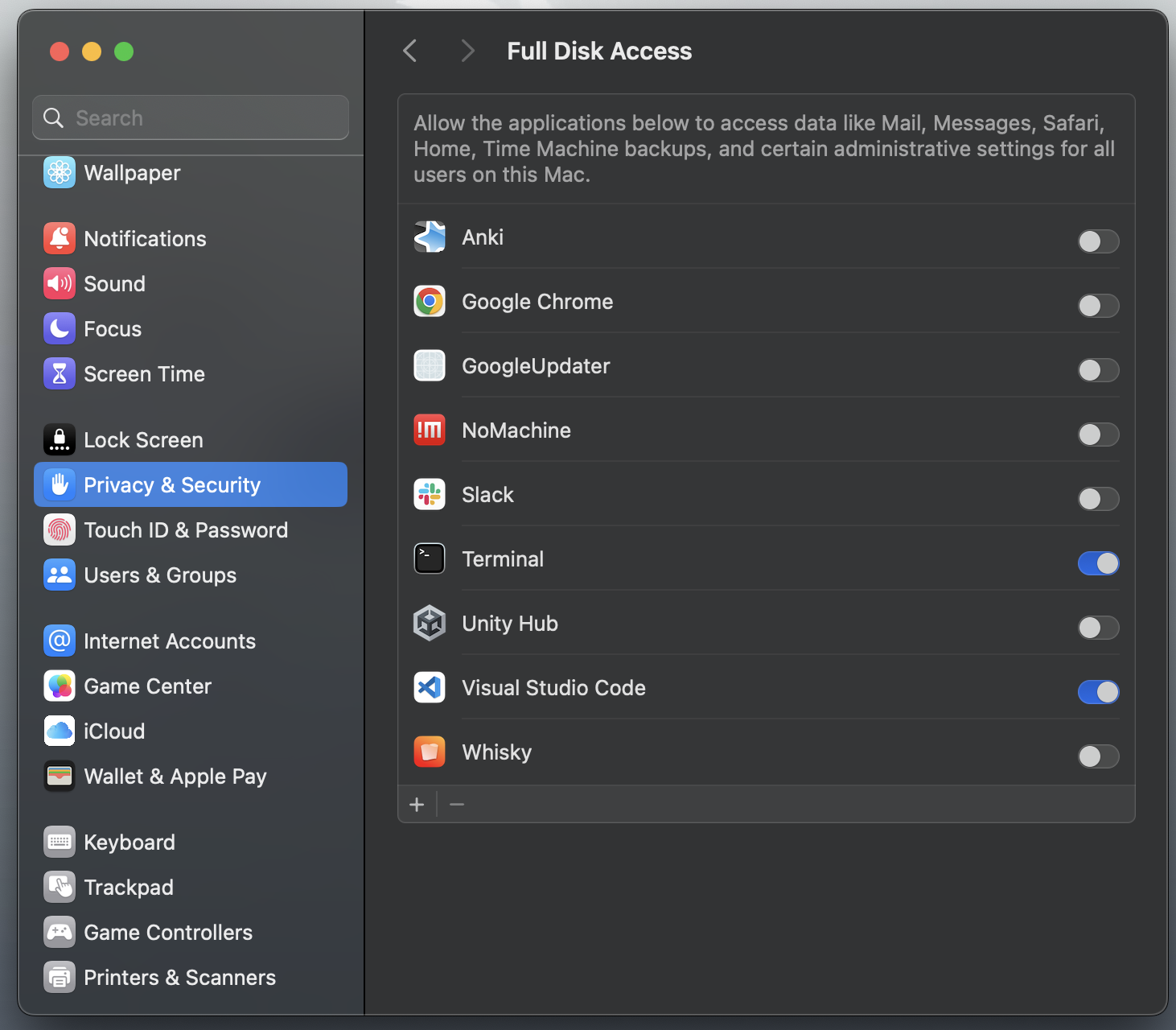Focus the Search field

coord(191,117)
